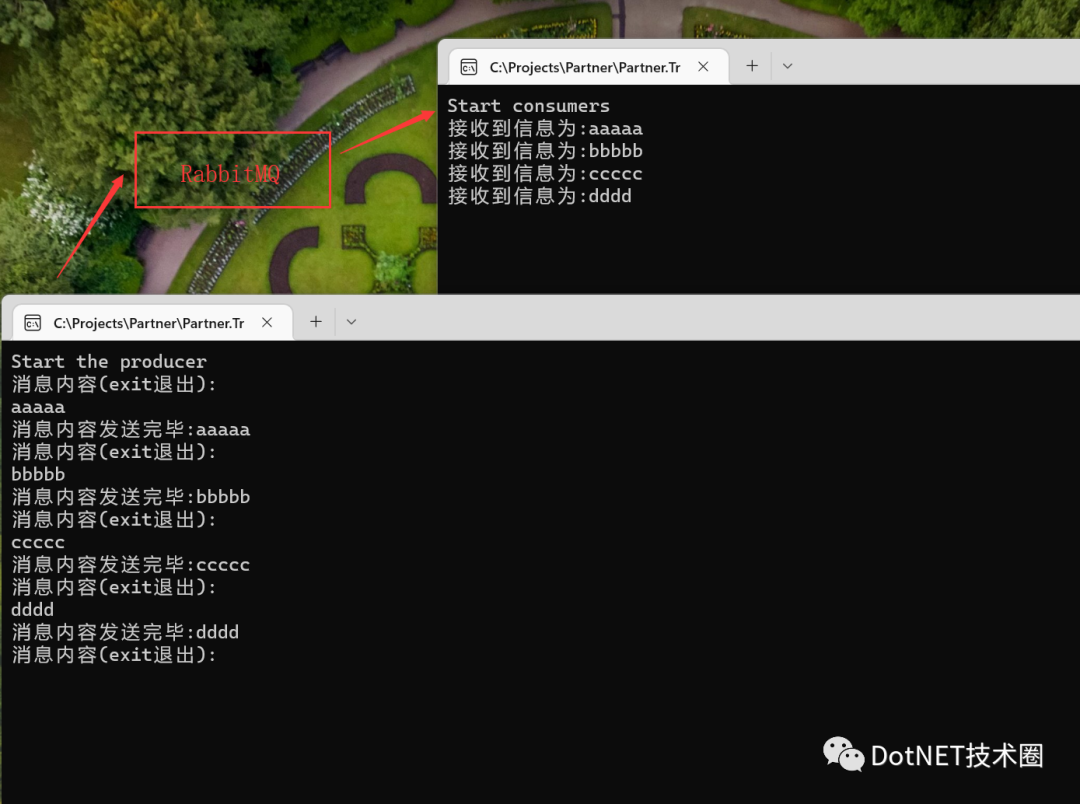
Task: Click the line '消息内容发送完毕:aaaaa'
Action: coord(131,430)
